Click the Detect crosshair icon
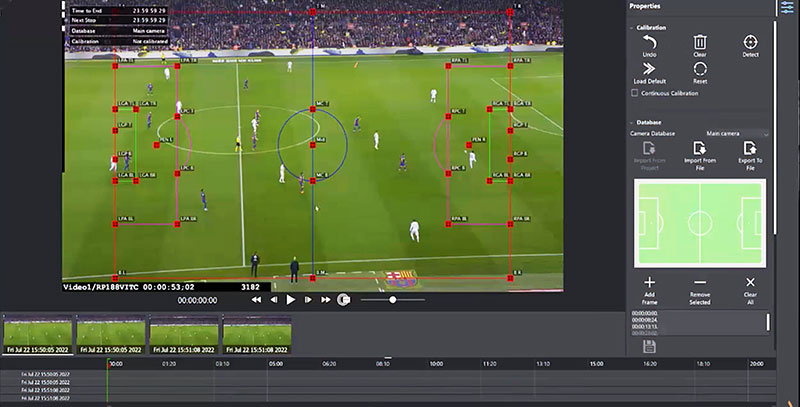The image size is (800, 407). tap(750, 42)
